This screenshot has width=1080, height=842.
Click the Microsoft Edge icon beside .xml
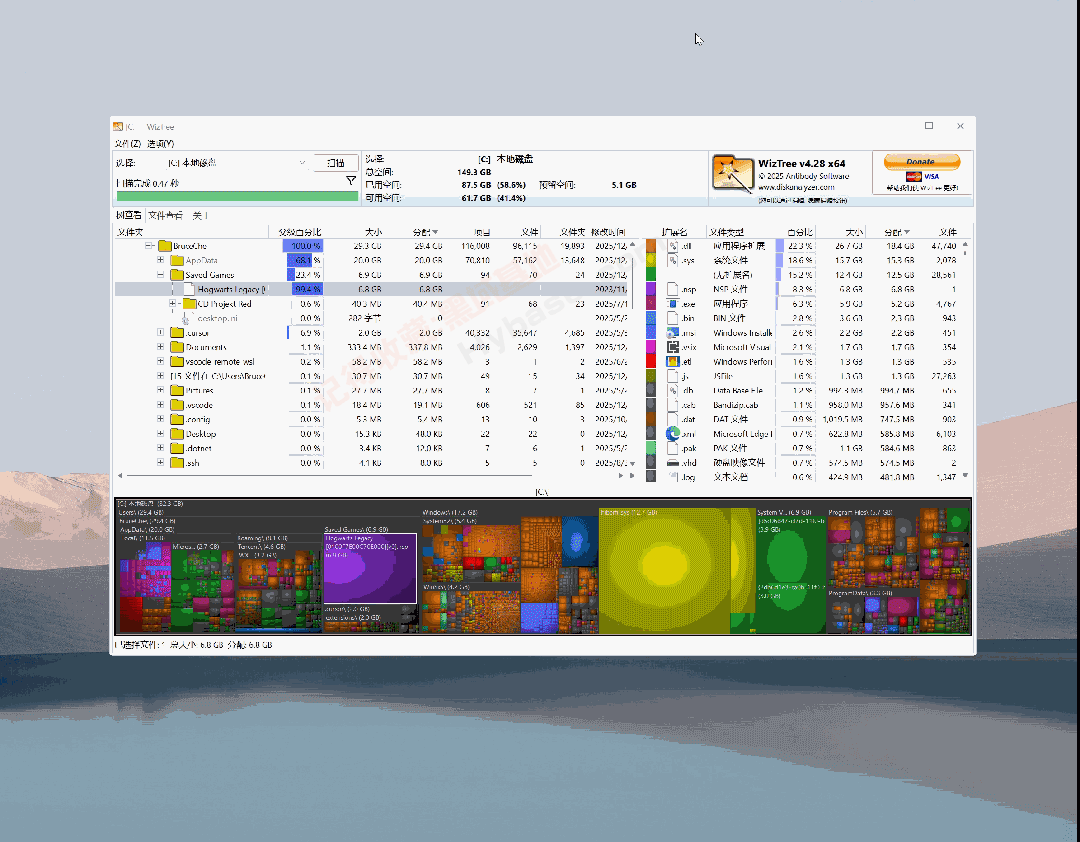point(674,433)
